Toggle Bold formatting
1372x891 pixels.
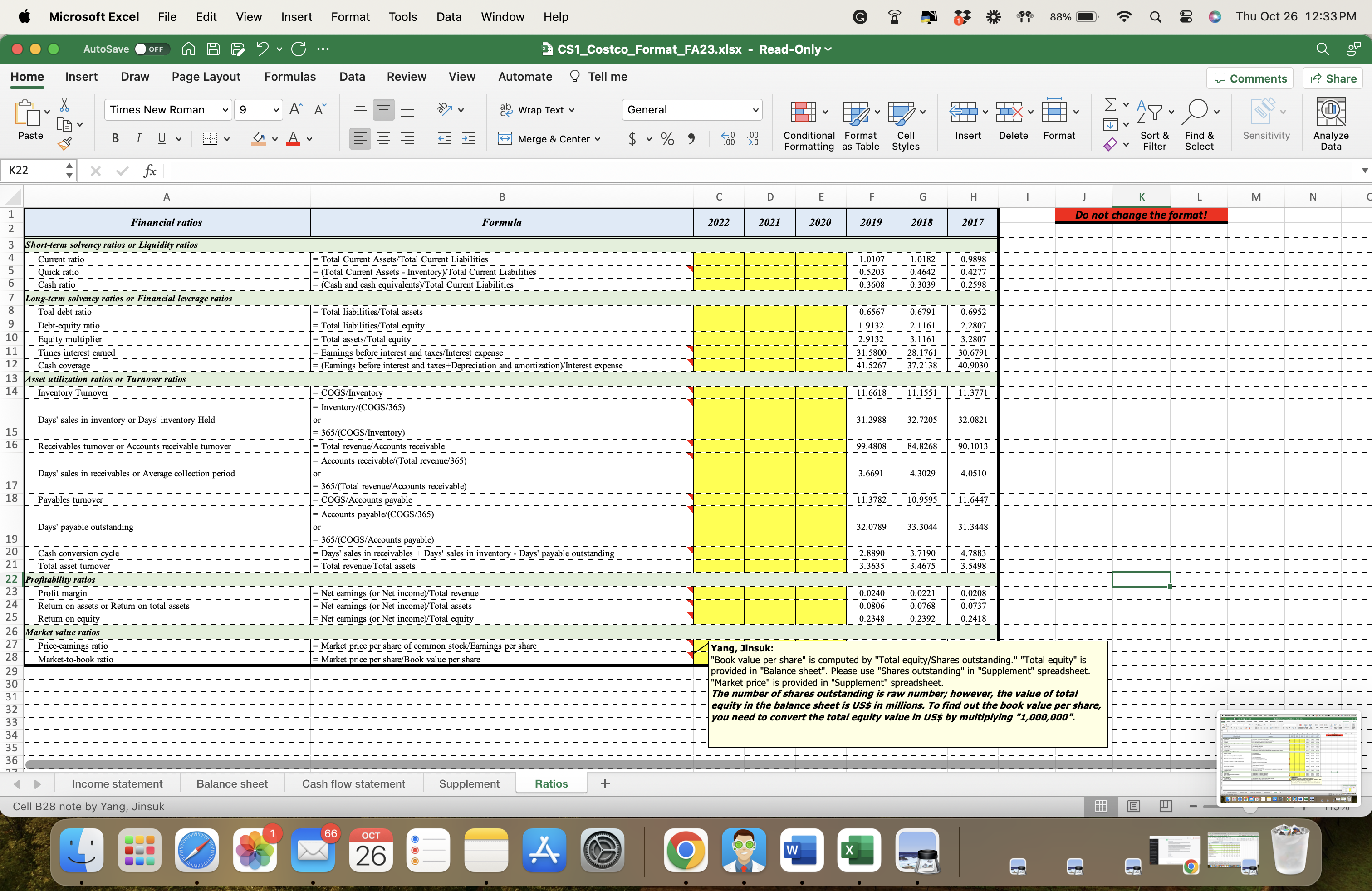tap(115, 138)
